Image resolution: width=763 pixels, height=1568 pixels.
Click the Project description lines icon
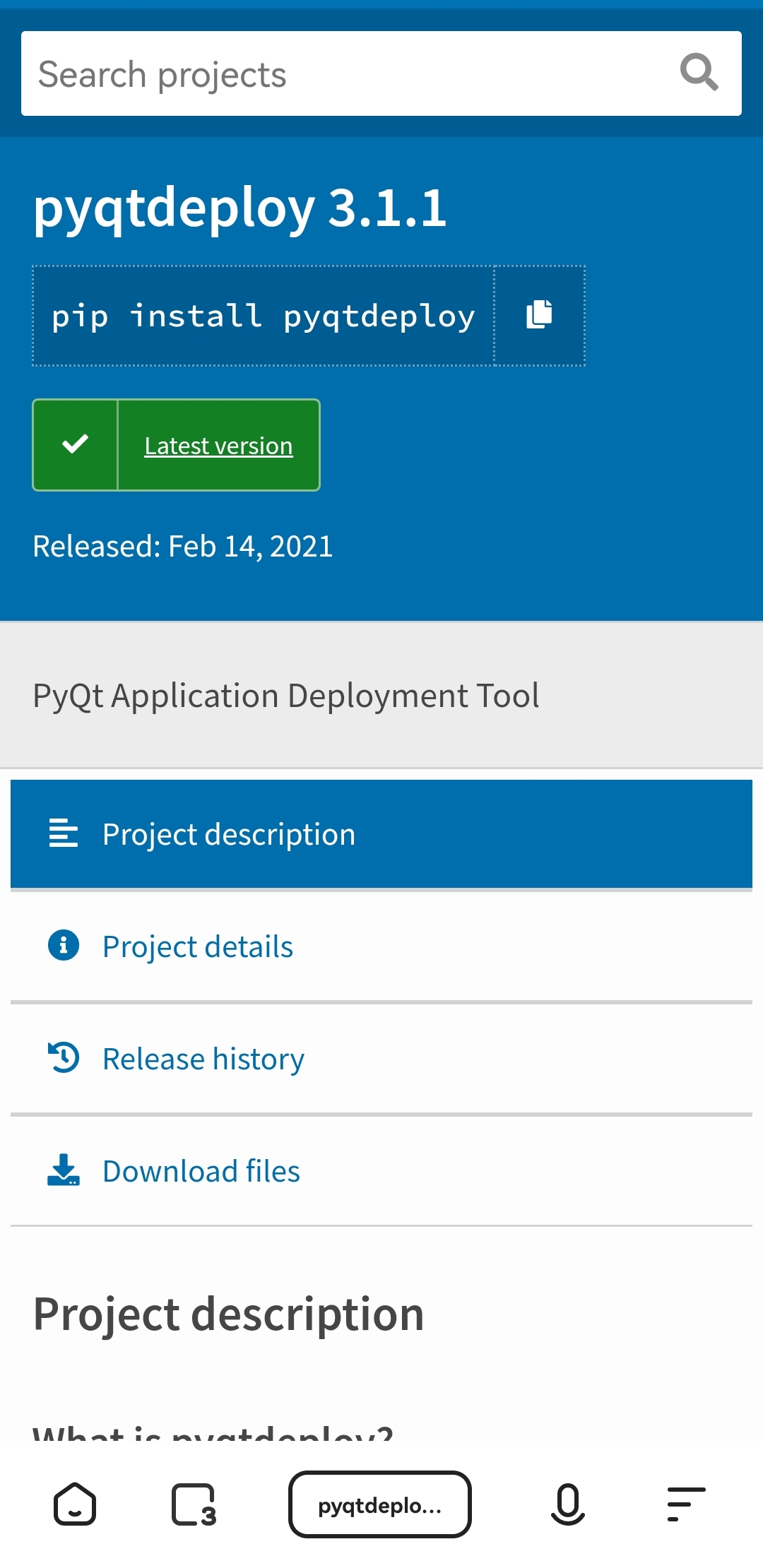click(x=64, y=833)
